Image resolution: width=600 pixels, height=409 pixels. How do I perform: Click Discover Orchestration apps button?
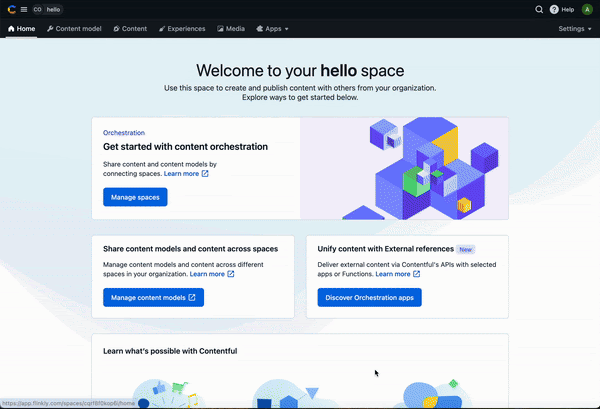370,298
